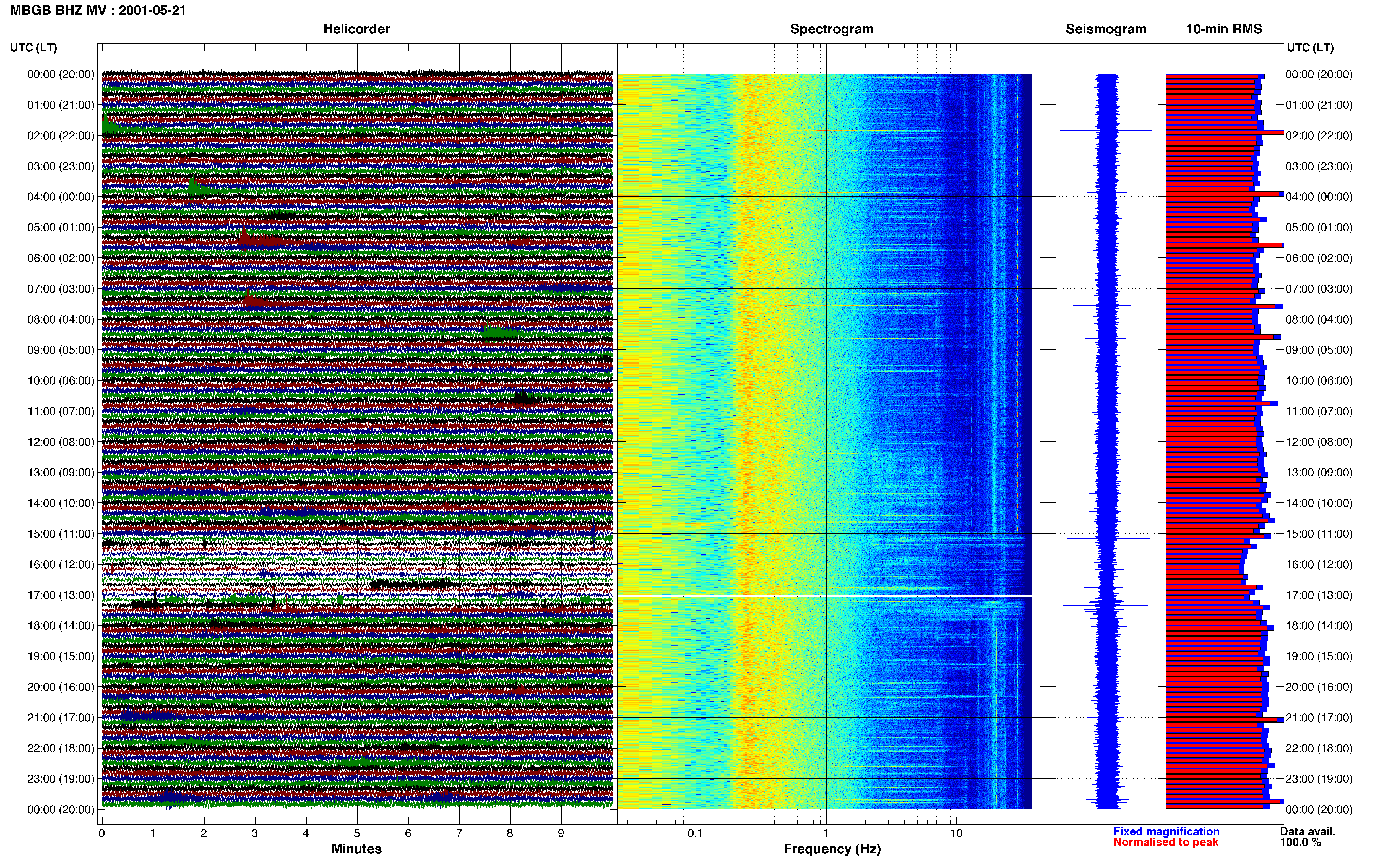Click the right 'UTC (LT)' axis label
Image resolution: width=1388 pixels, height=868 pixels.
click(x=1311, y=48)
